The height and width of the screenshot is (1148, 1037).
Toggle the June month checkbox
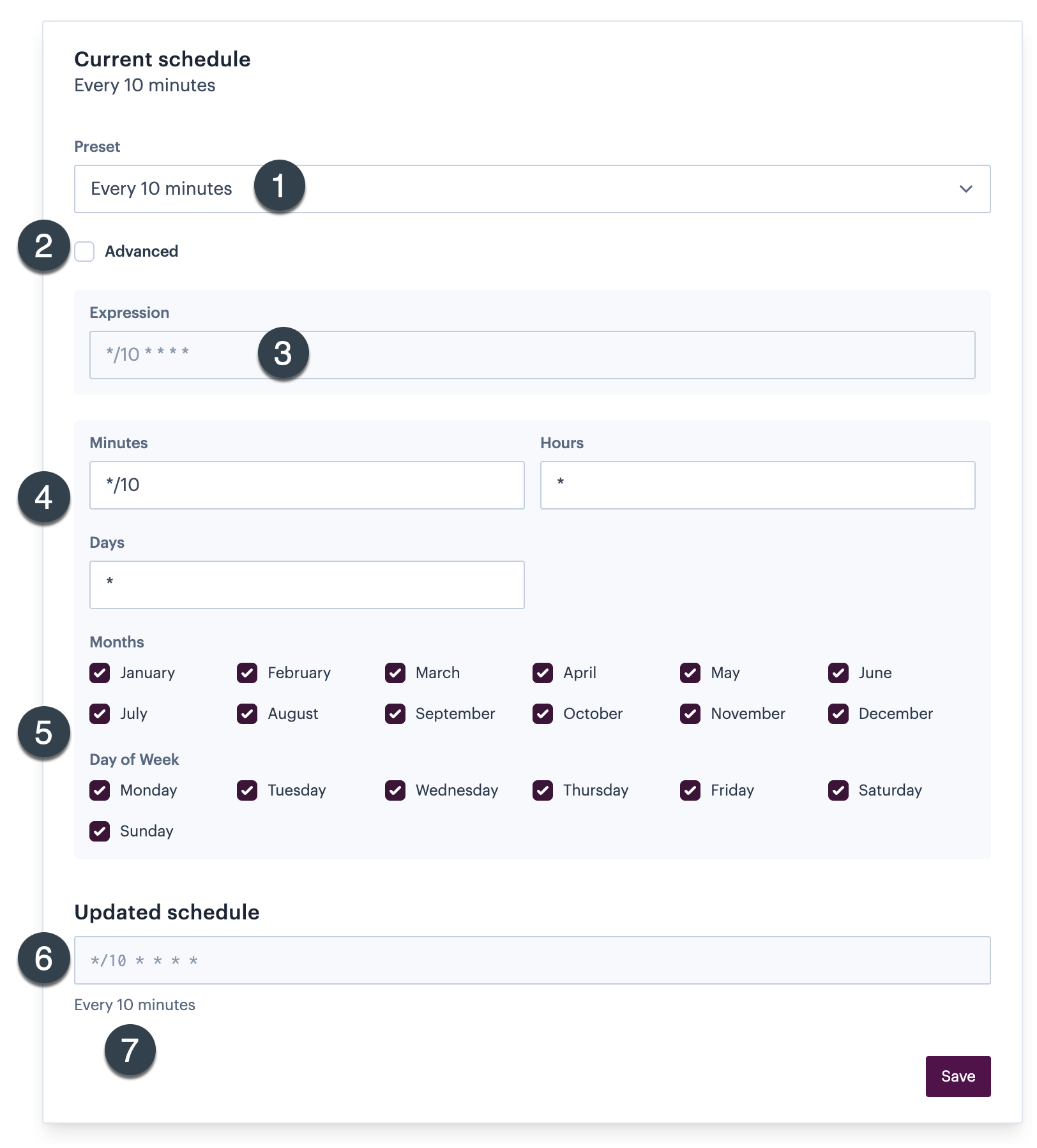point(838,673)
